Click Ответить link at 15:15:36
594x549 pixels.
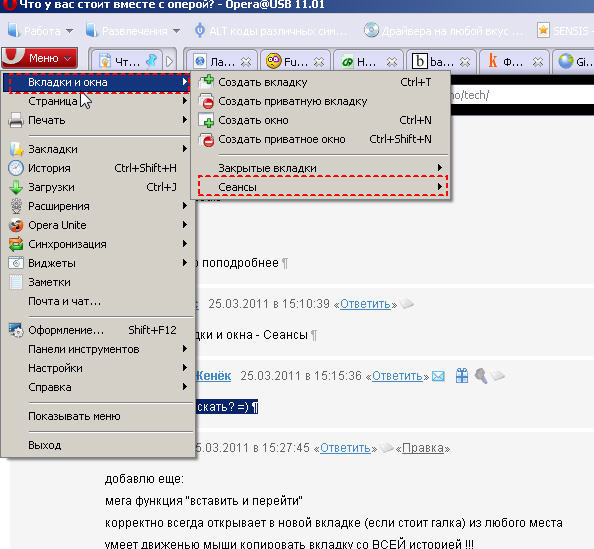(397, 376)
